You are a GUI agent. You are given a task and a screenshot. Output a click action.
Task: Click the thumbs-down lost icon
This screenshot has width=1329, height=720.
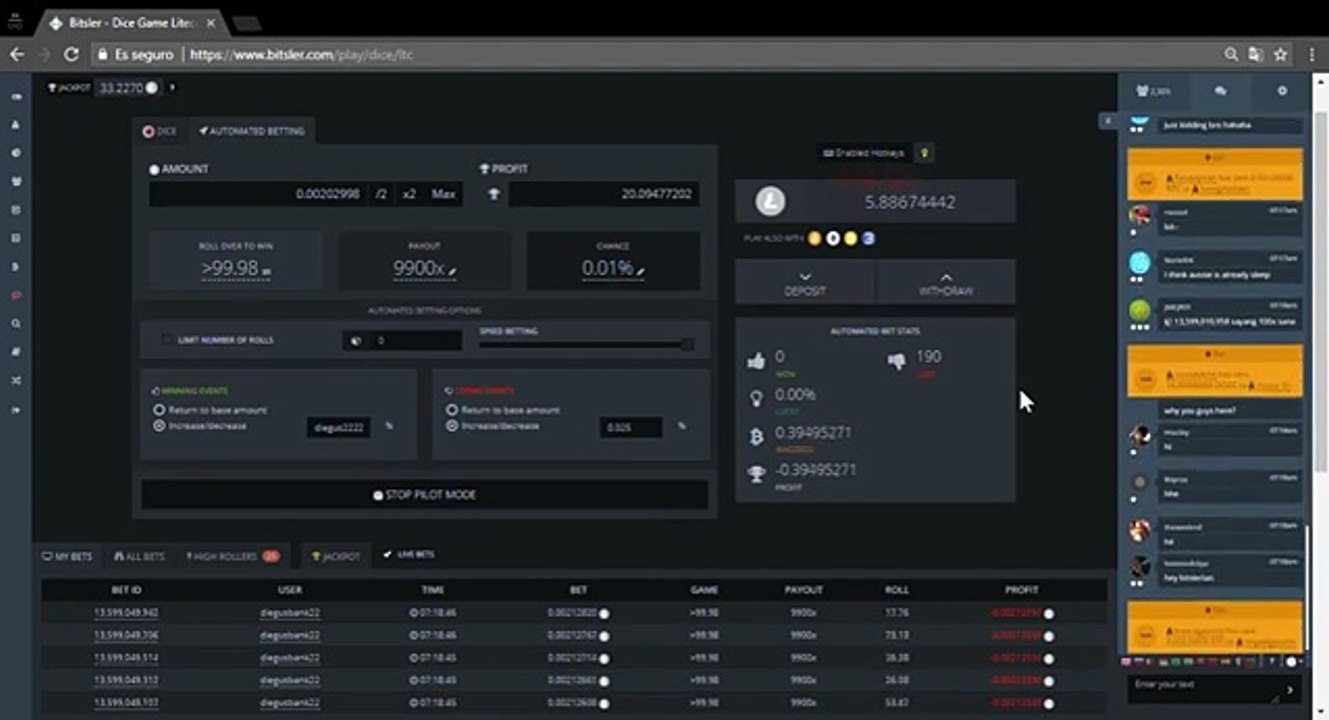pos(896,361)
